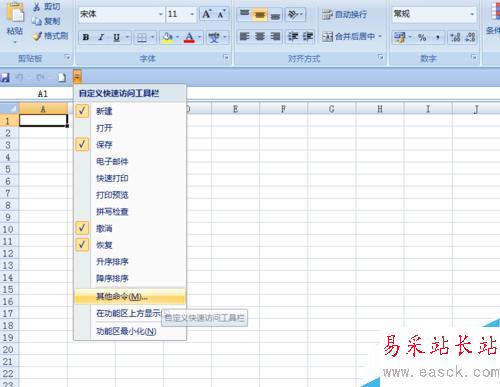Apply fill color bucket
The width and height of the screenshot is (500, 387).
tap(167, 37)
